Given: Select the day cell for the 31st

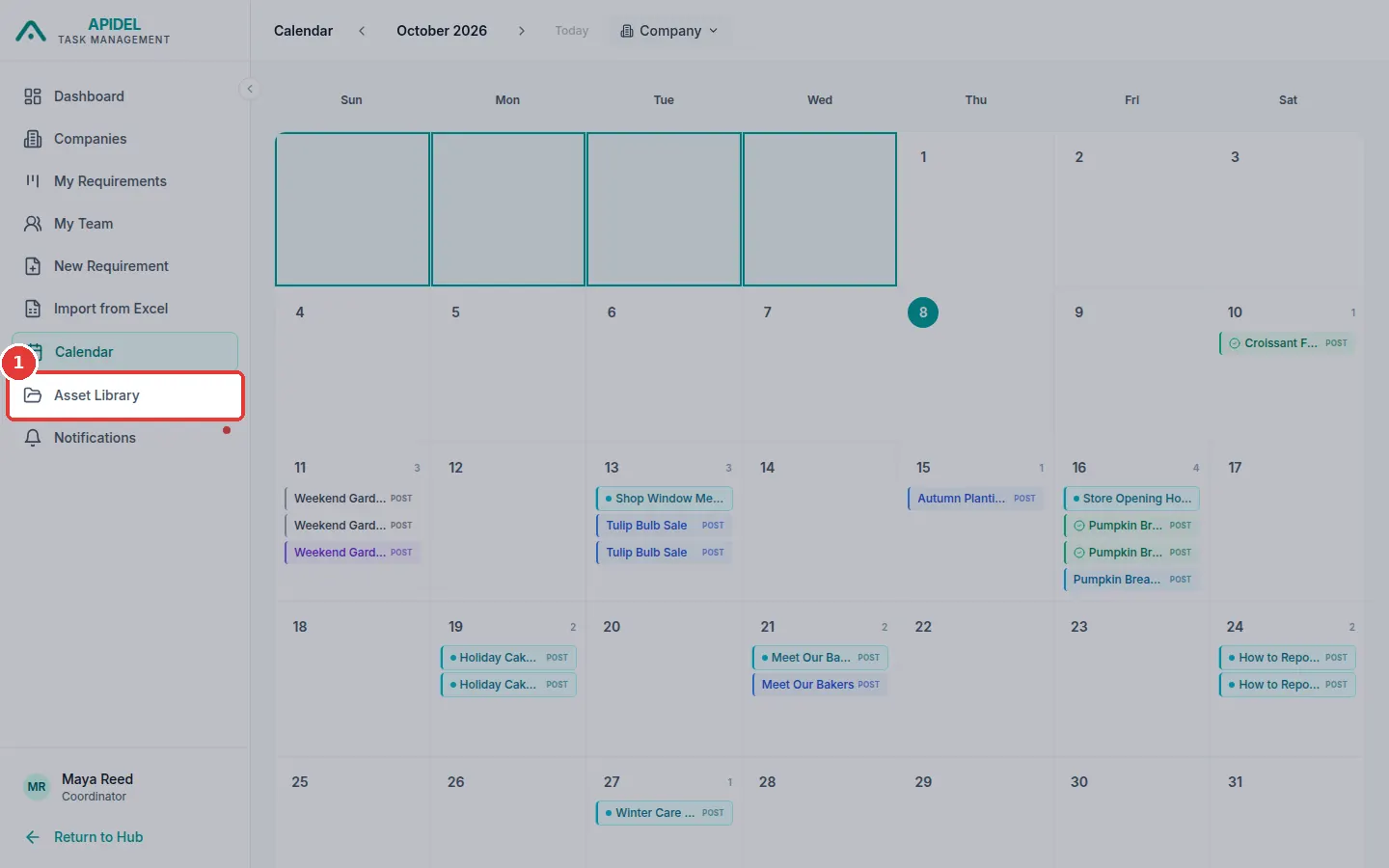Looking at the screenshot, I should tap(1288, 813).
